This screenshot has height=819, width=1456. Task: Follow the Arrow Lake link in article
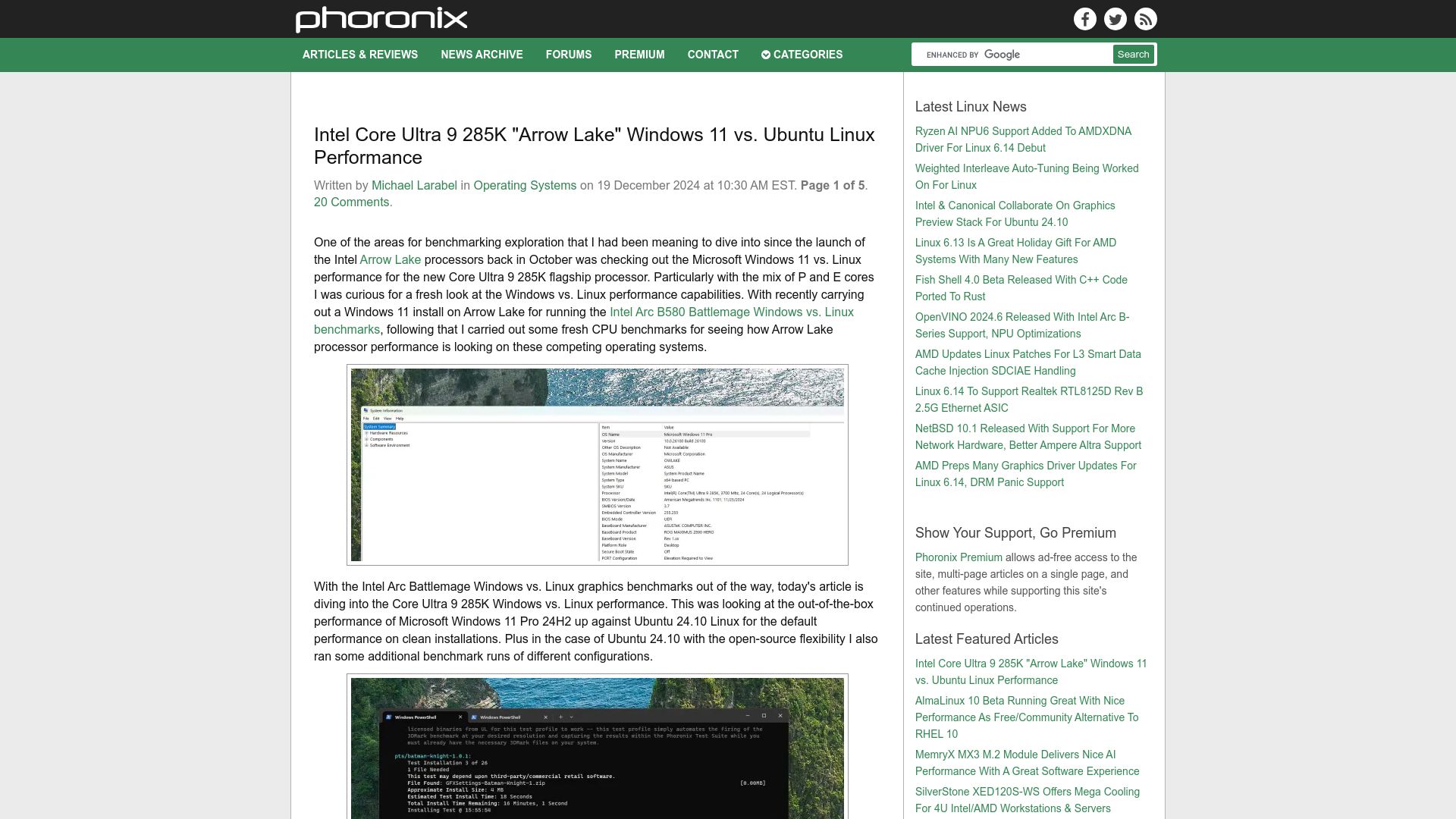point(390,259)
